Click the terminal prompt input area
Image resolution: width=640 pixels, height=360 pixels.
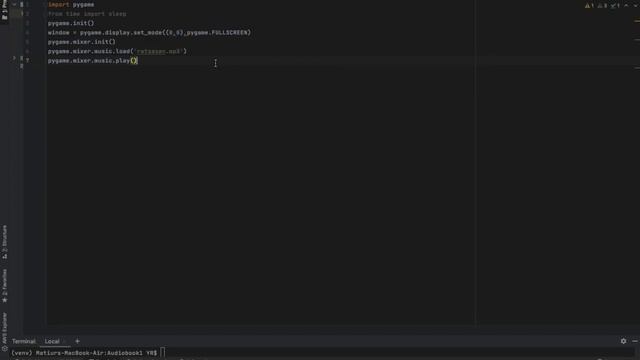click(162, 353)
